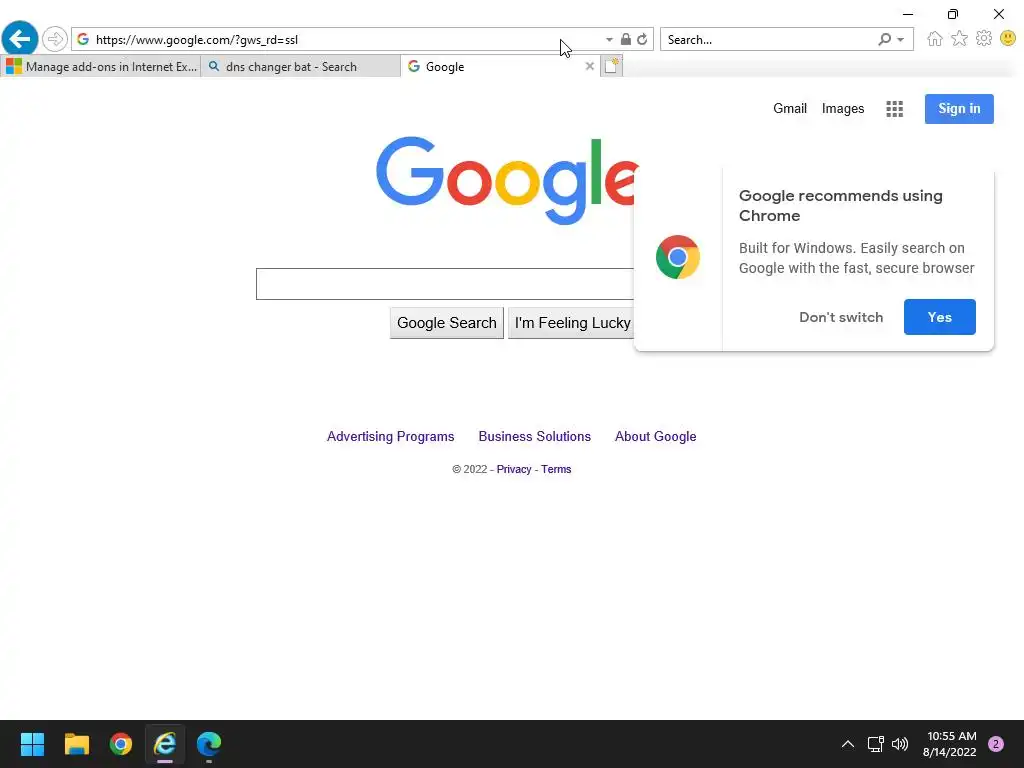1024x768 pixels.
Task: Launch Chrome from the taskbar
Action: point(121,744)
